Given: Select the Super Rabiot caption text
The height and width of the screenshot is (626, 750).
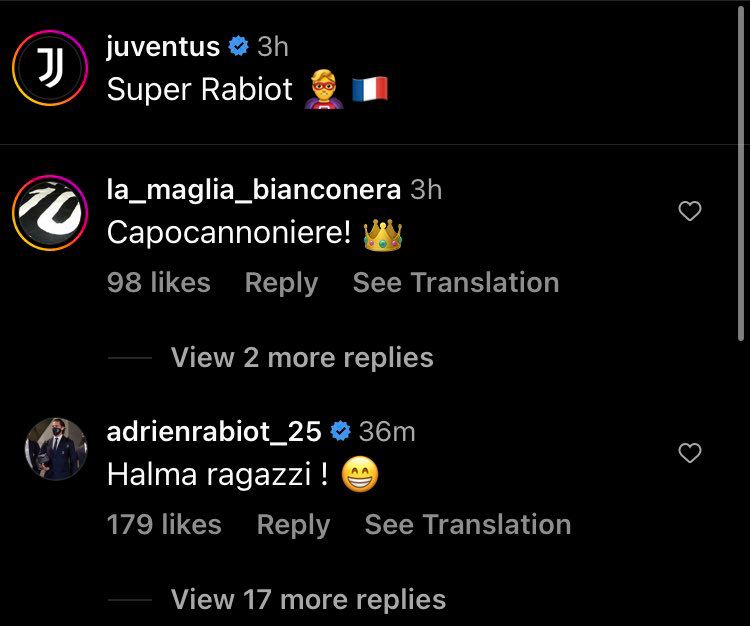Looking at the screenshot, I should click(x=200, y=89).
